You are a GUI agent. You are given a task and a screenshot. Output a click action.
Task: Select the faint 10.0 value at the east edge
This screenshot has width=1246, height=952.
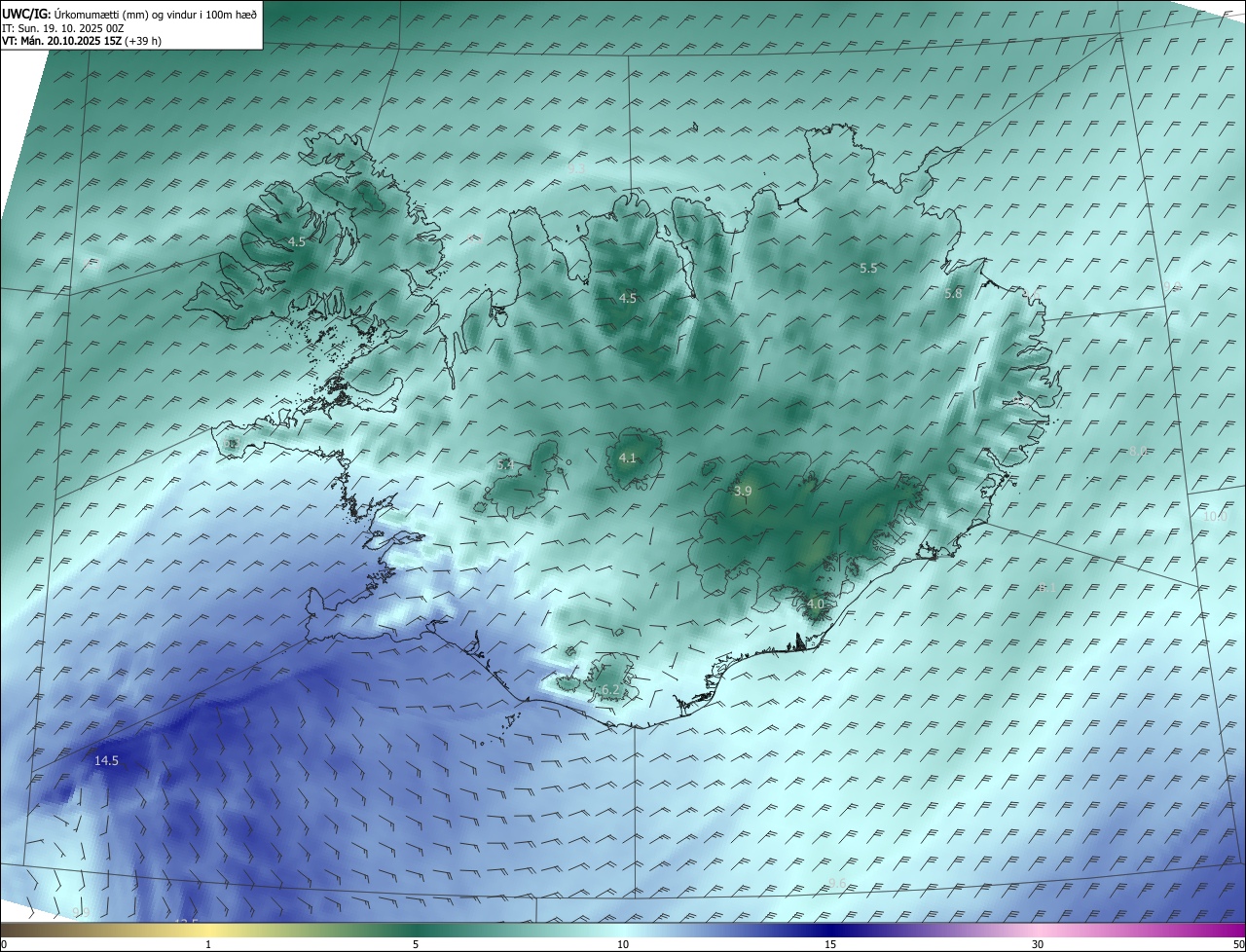(x=1216, y=517)
